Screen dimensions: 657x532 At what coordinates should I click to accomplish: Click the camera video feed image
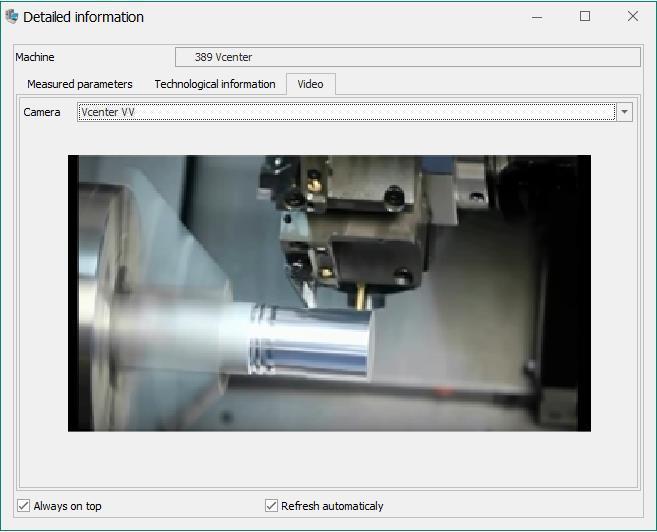[x=329, y=293]
